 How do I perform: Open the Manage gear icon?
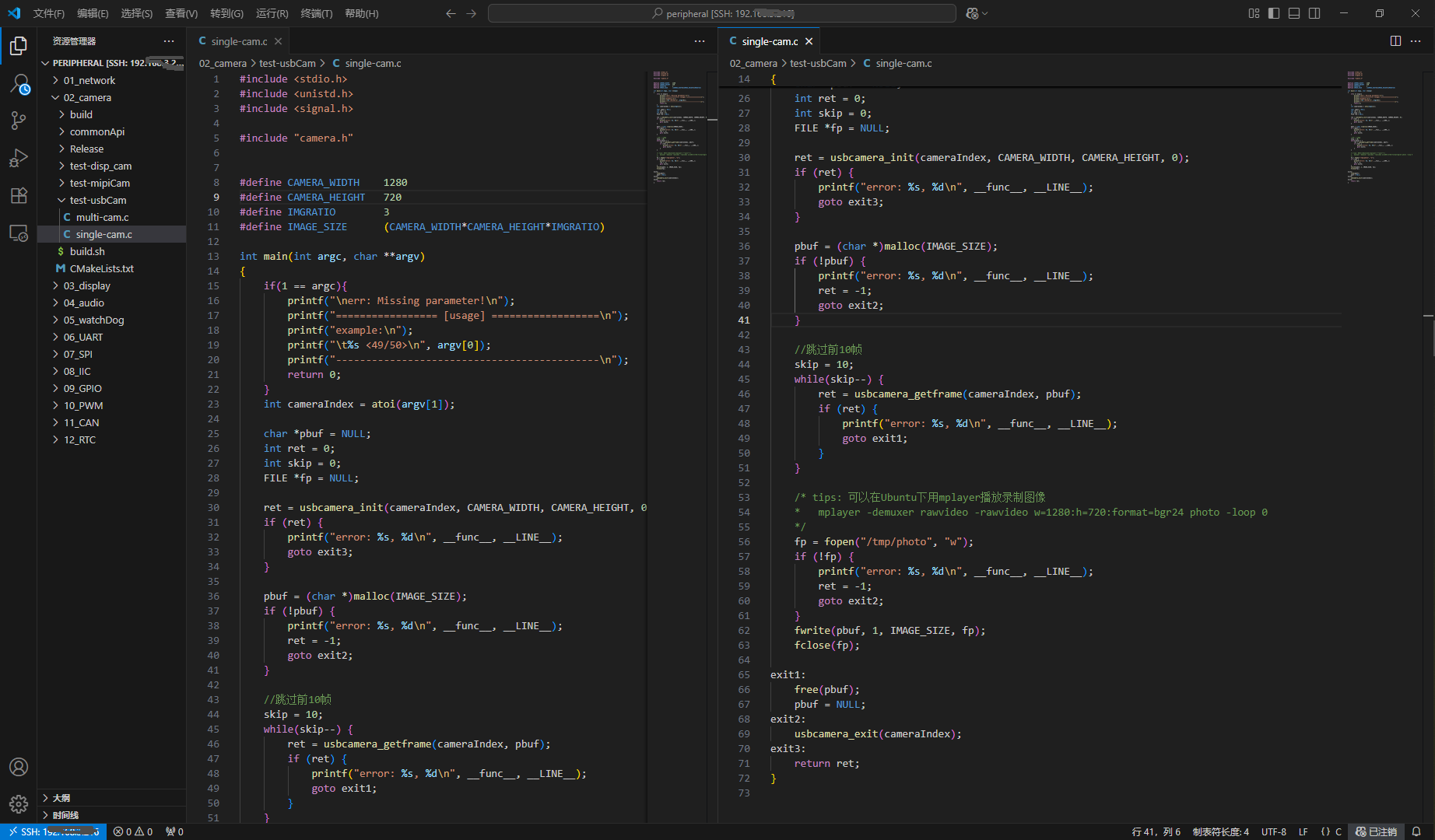[19, 803]
